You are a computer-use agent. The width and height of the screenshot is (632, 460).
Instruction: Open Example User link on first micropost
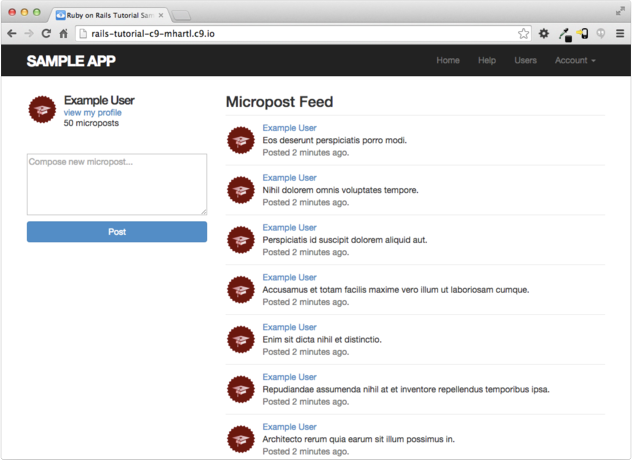[289, 128]
